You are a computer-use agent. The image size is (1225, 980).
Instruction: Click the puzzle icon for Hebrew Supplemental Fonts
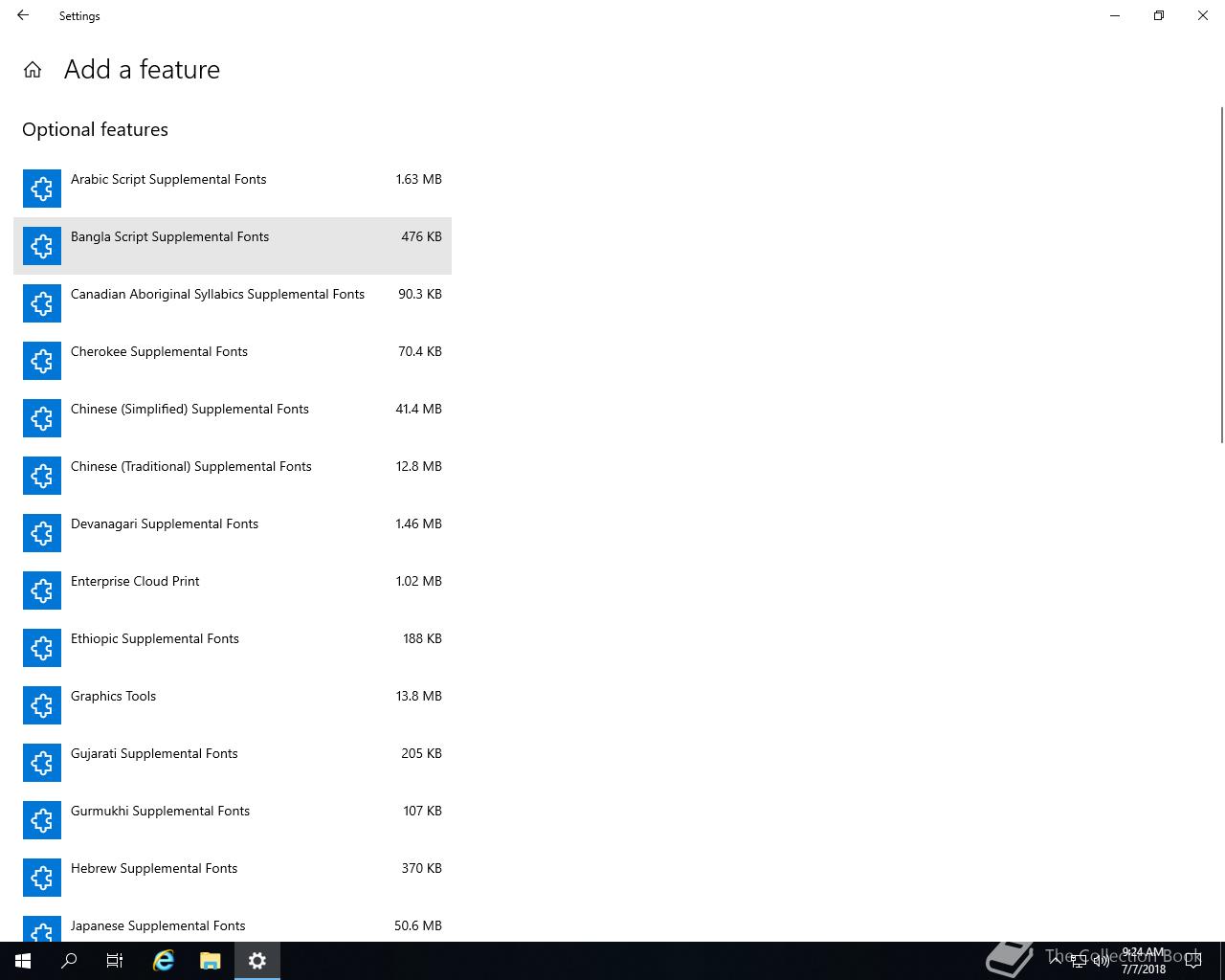[42, 878]
